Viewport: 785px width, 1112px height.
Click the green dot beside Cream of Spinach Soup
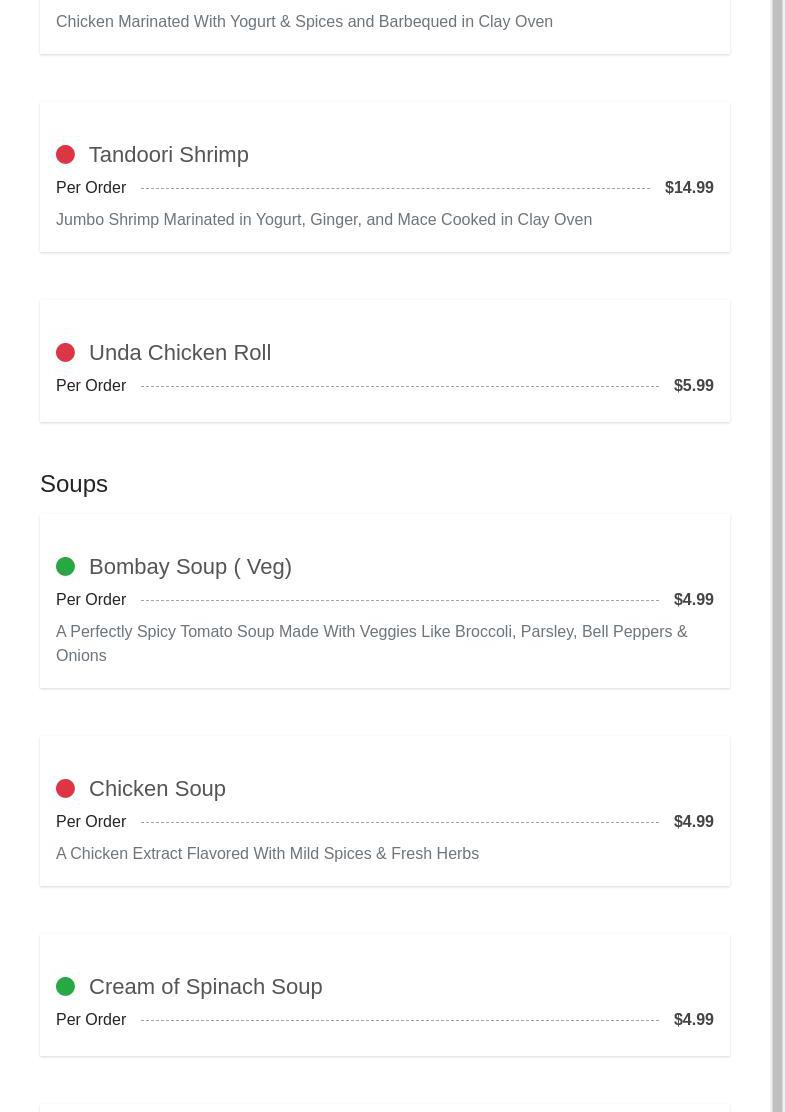pos(65,987)
